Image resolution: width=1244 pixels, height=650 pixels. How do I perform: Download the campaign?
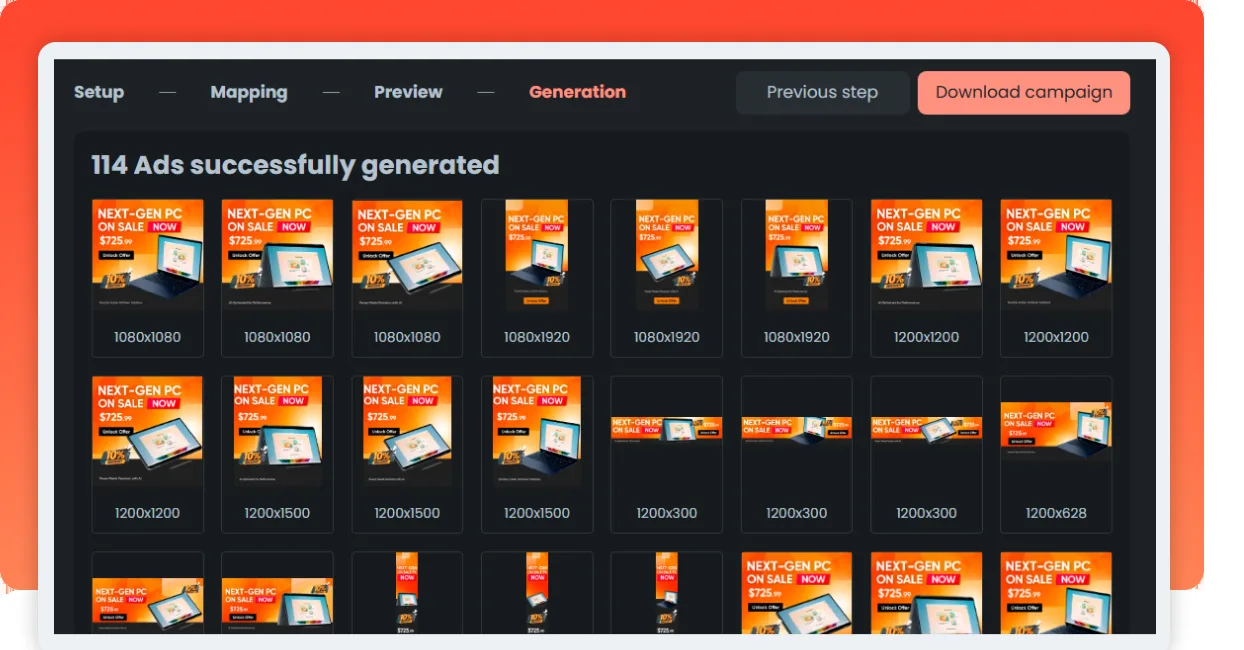[1024, 93]
